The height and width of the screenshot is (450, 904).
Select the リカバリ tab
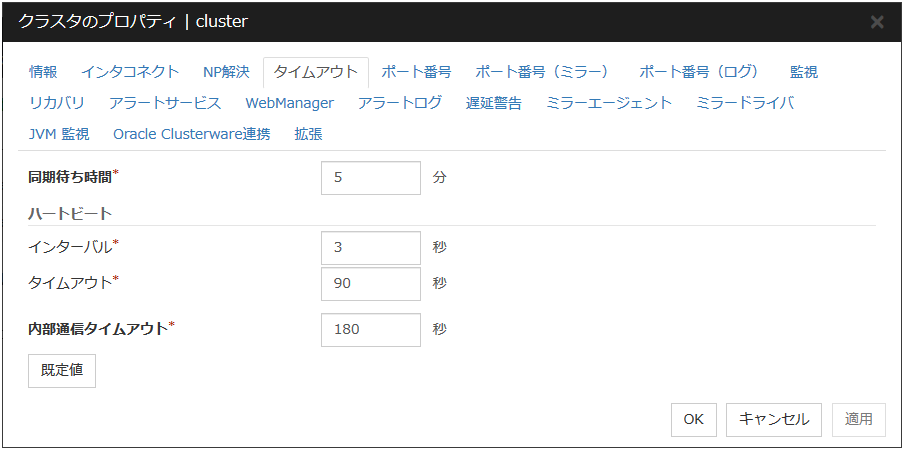pos(57,103)
